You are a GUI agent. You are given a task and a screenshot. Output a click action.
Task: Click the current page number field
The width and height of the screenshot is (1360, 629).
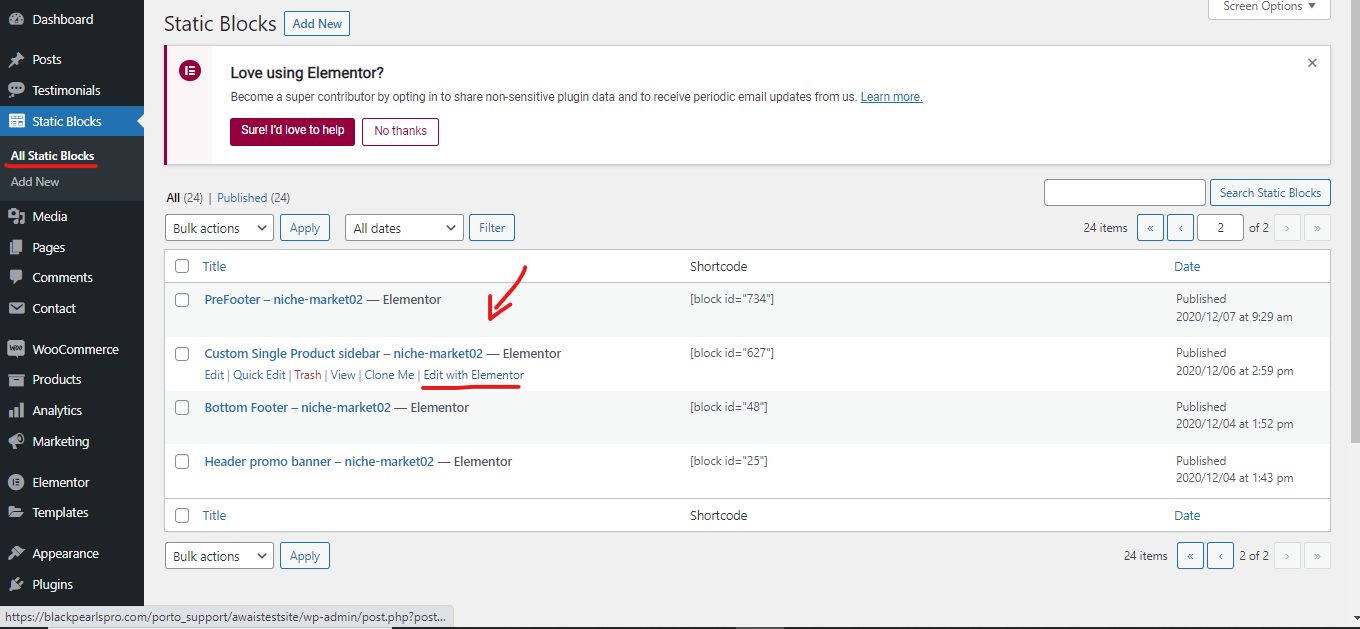(x=1220, y=228)
